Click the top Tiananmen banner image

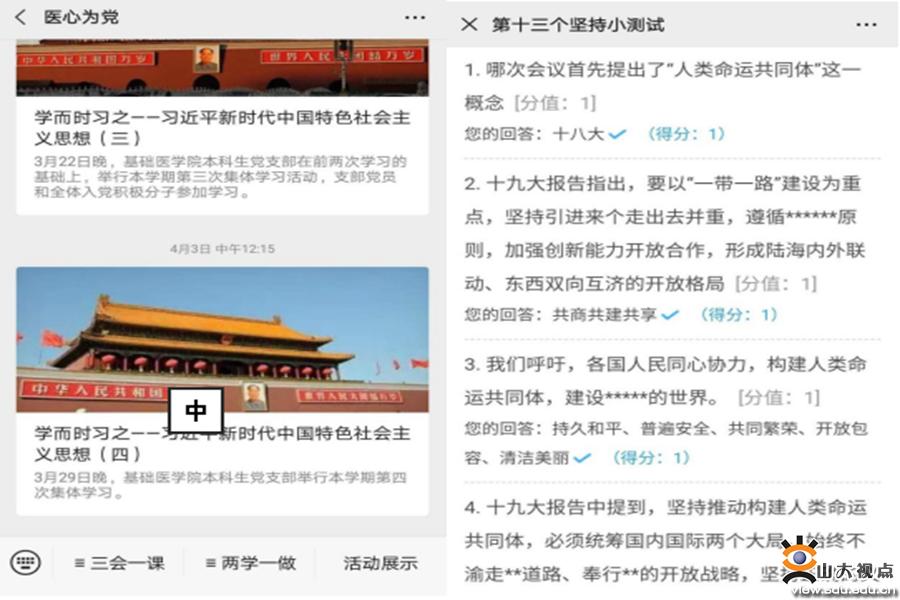coord(222,67)
